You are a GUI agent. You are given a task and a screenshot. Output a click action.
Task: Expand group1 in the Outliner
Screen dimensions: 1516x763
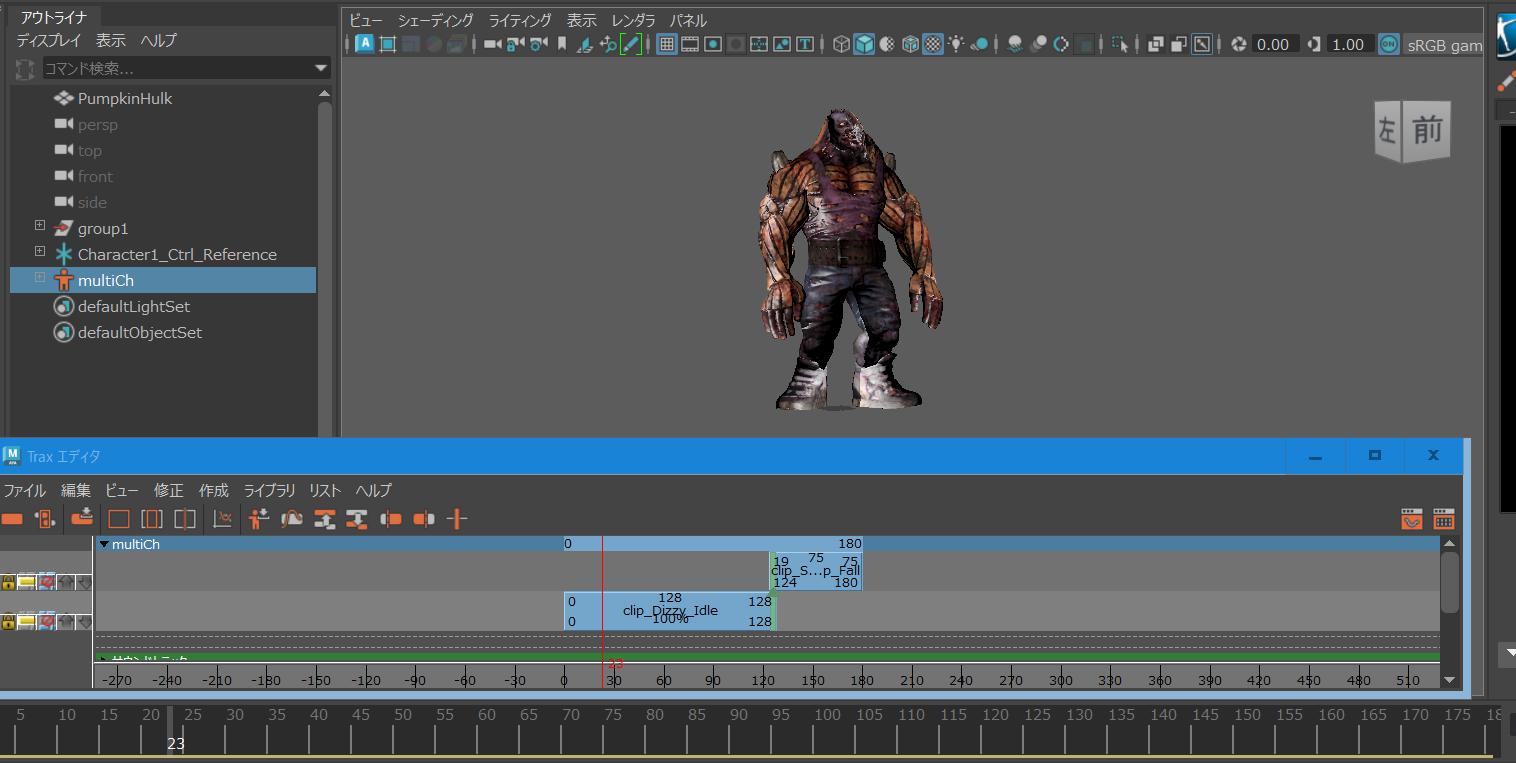pos(40,226)
